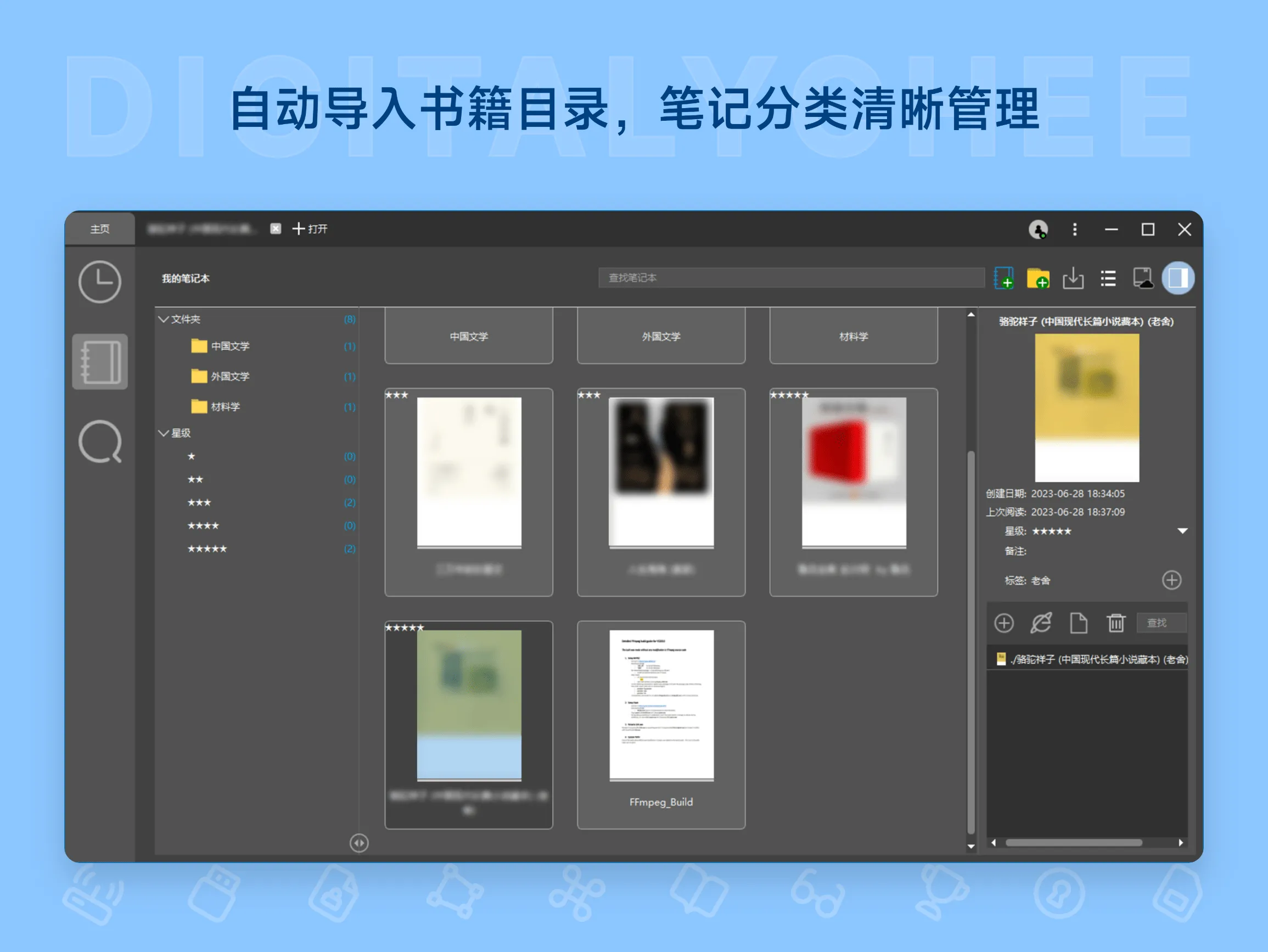Image resolution: width=1268 pixels, height=952 pixels.
Task: Open search view with magnifier icon
Action: click(100, 441)
